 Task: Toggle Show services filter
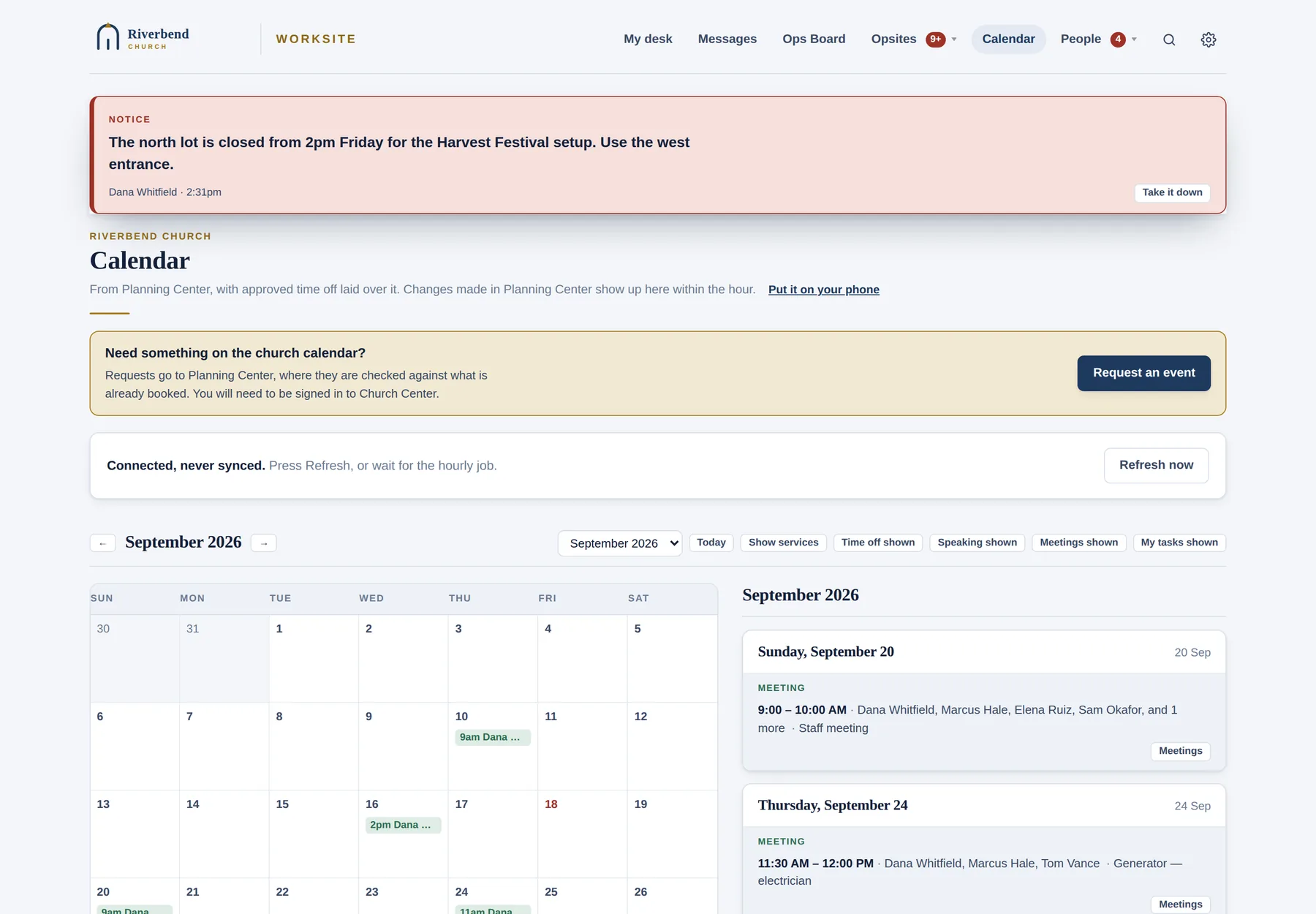(x=784, y=543)
